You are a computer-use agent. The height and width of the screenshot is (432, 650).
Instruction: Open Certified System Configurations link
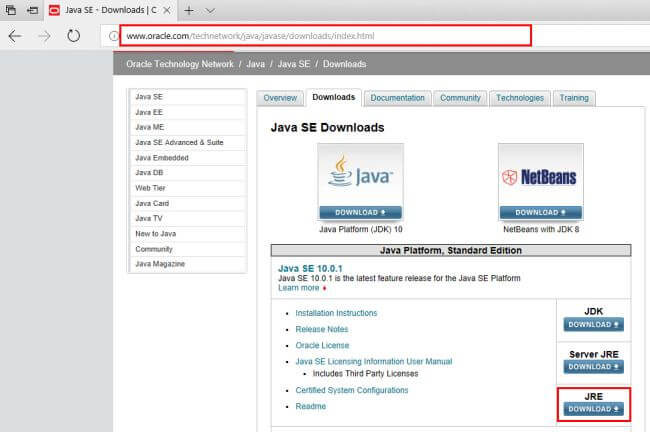tap(352, 391)
